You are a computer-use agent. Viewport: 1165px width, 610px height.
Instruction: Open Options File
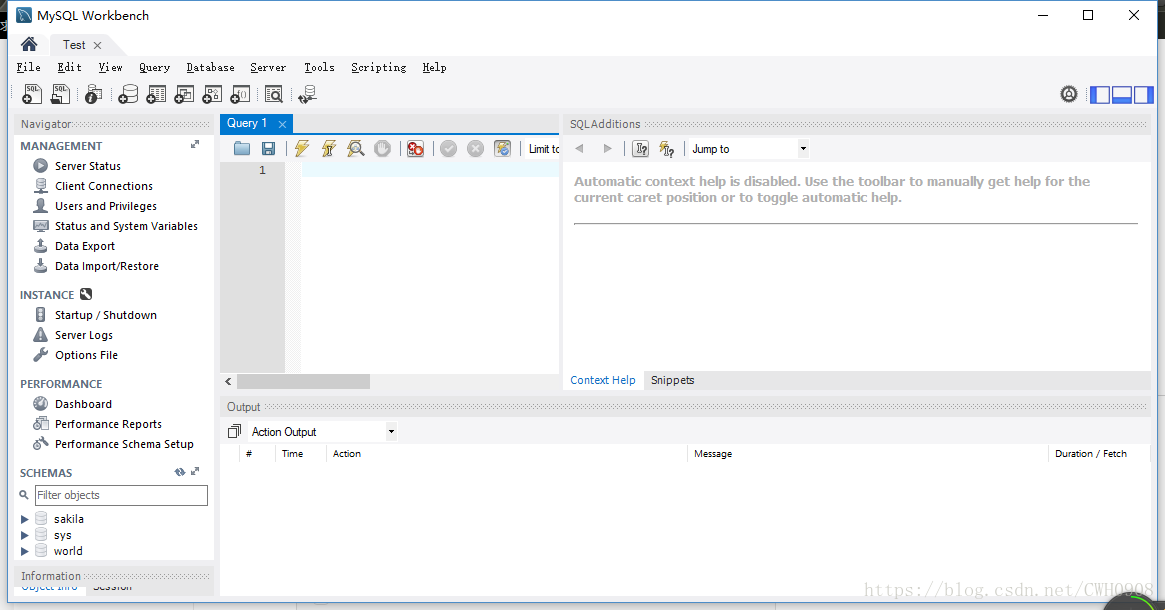click(86, 355)
